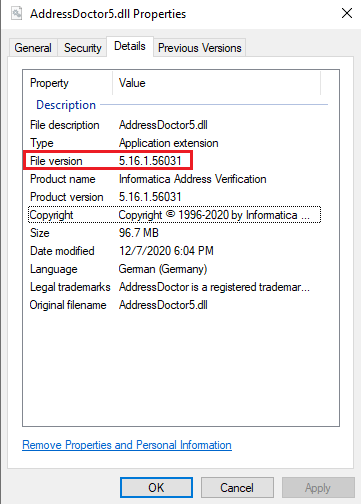
Task: Click File version value 5.16.1.56031
Action: point(150,161)
